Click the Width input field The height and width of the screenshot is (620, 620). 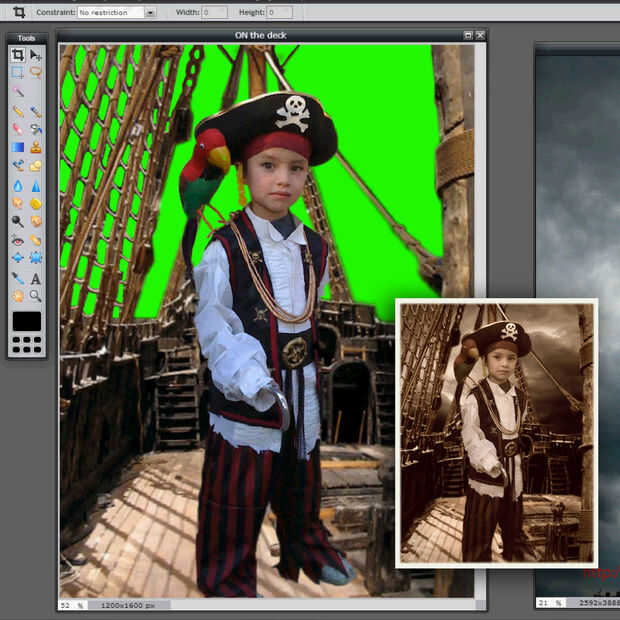click(214, 13)
